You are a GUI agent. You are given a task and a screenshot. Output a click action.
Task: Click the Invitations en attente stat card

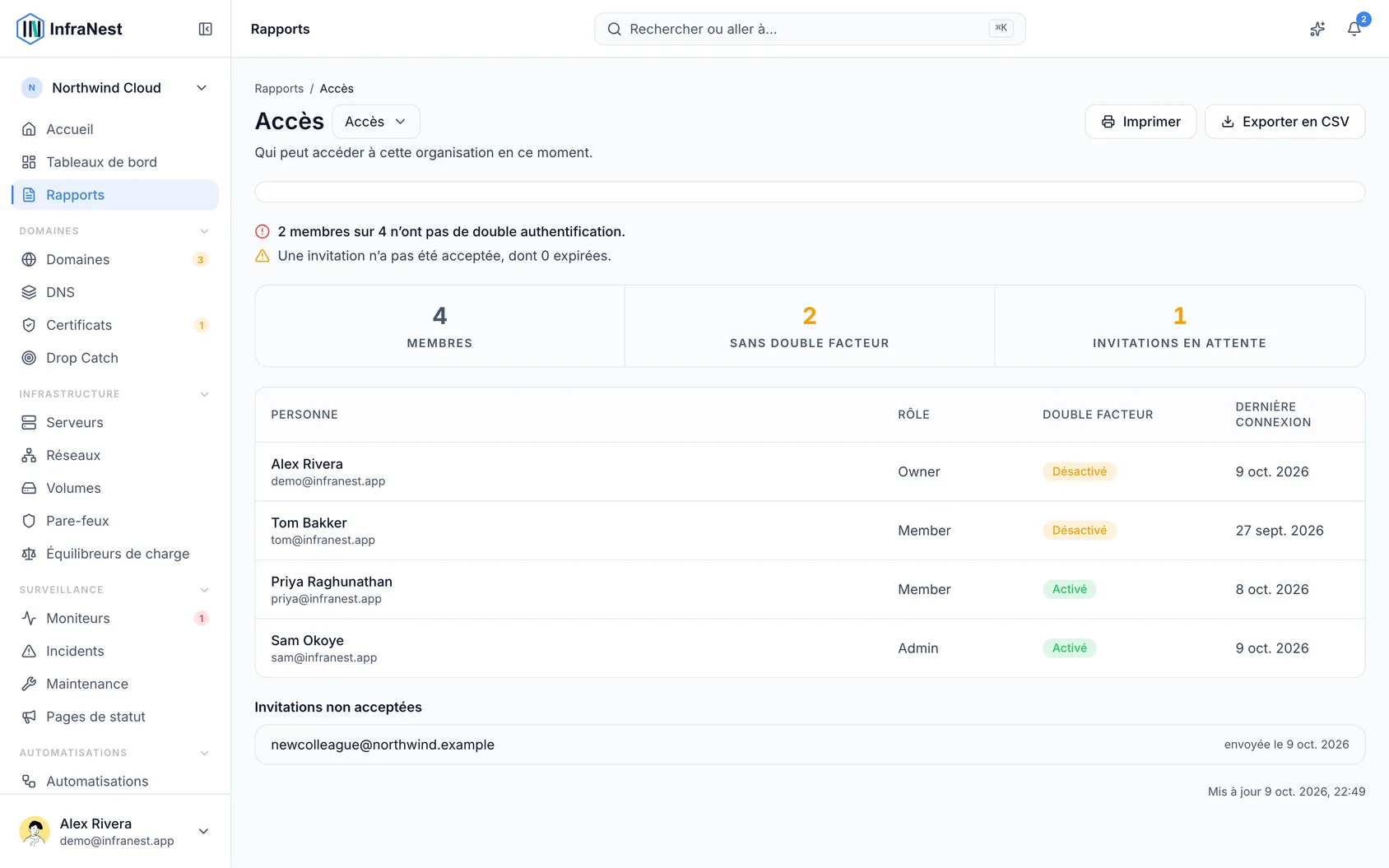click(1179, 326)
